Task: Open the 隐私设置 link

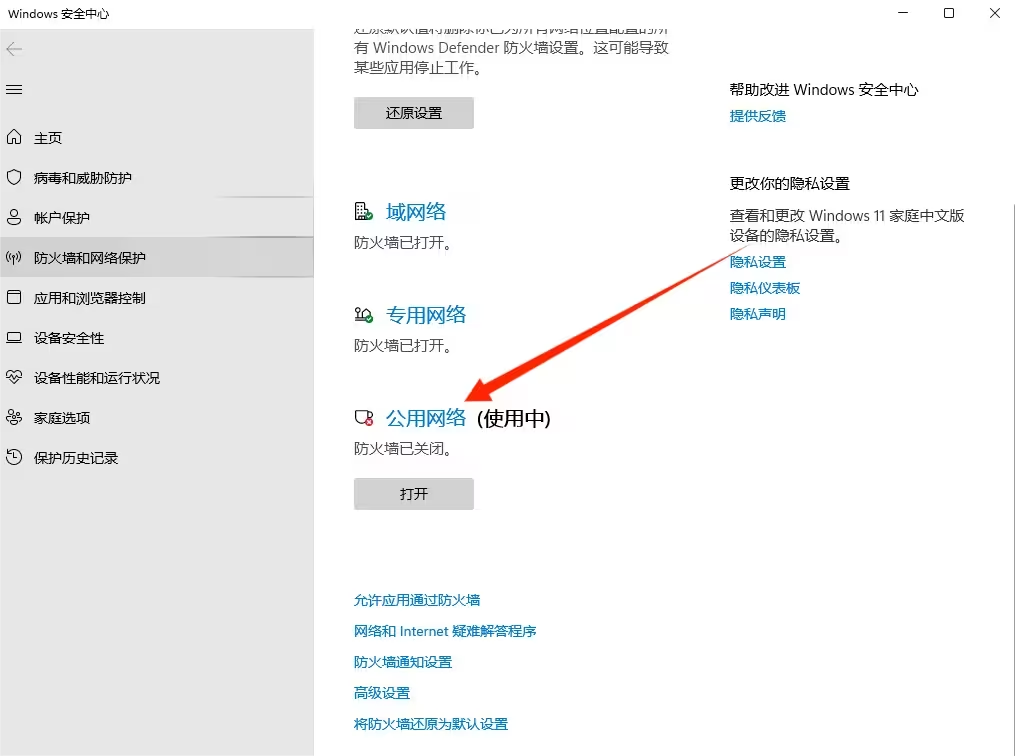Action: (757, 262)
